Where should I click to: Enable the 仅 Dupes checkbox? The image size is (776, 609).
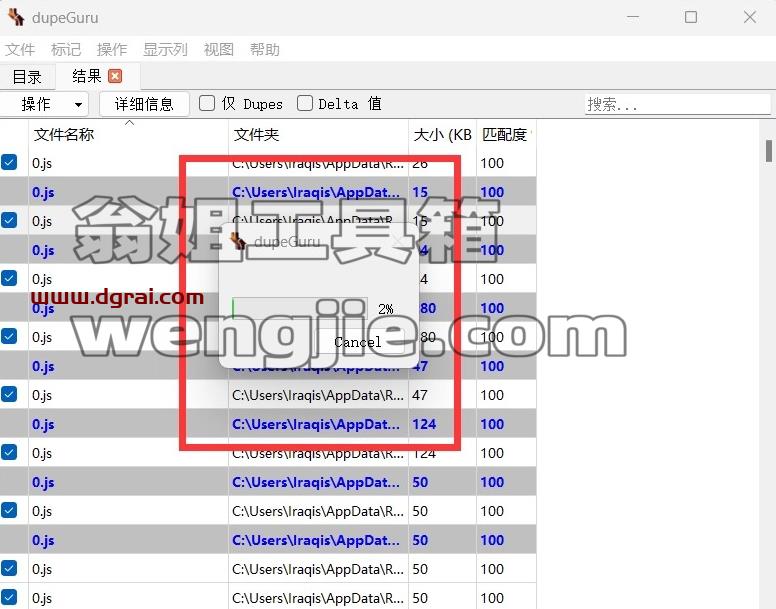tap(207, 103)
